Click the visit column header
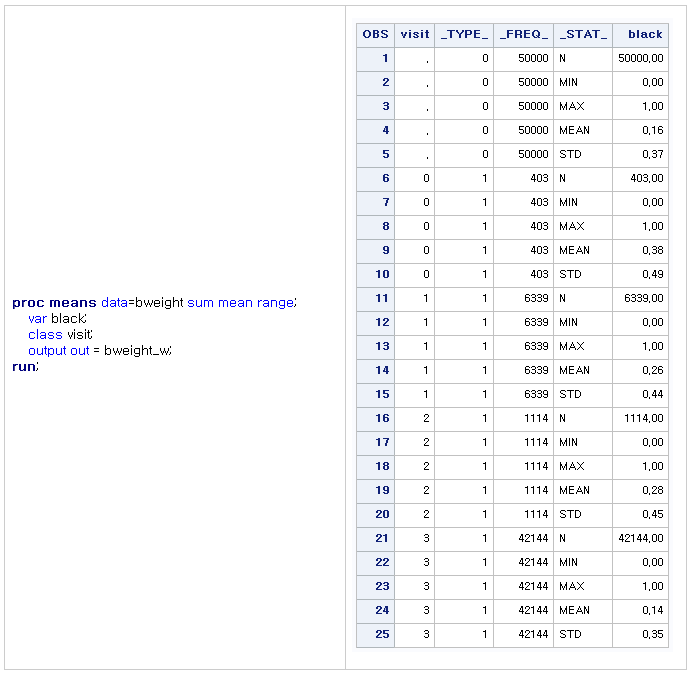Viewport: 691px width, 673px height. [415, 34]
